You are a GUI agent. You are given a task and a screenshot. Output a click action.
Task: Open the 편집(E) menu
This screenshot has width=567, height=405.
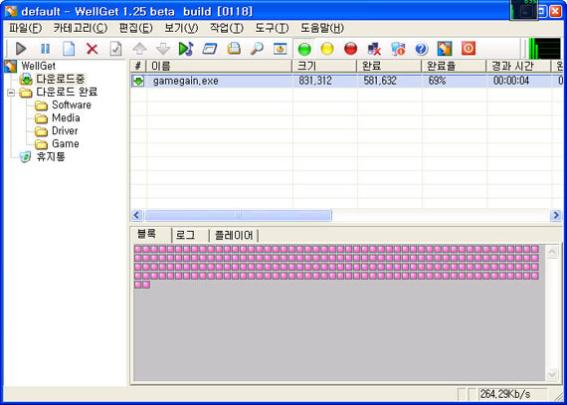[x=136, y=28]
